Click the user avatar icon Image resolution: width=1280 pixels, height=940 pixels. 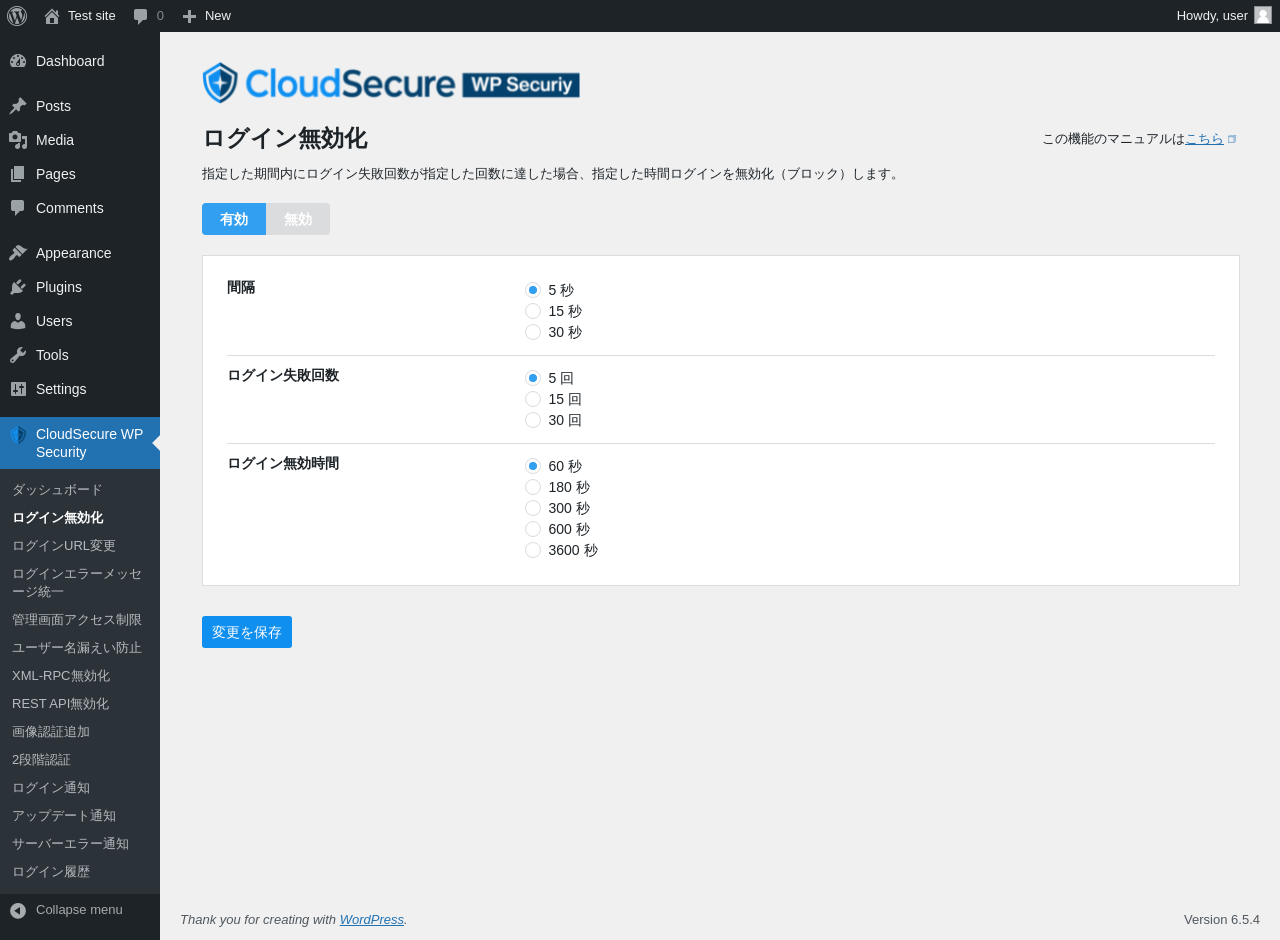click(1263, 15)
